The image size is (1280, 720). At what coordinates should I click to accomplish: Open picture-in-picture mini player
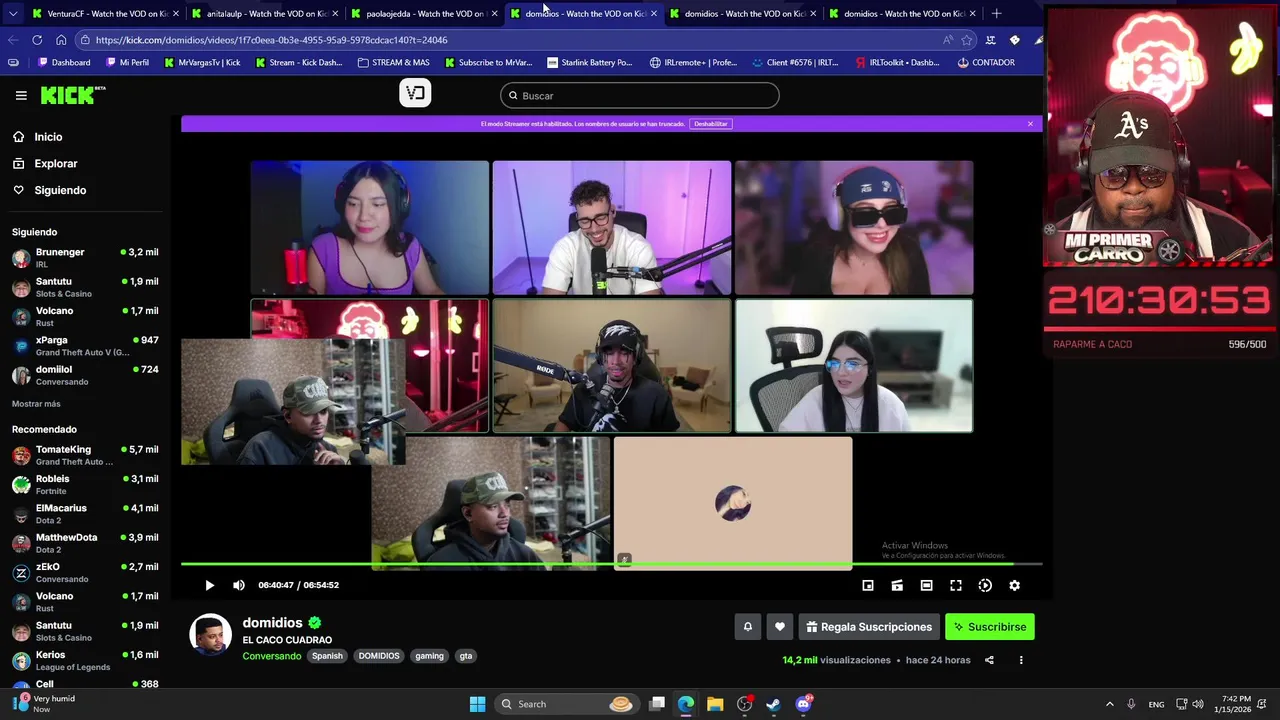pos(868,585)
